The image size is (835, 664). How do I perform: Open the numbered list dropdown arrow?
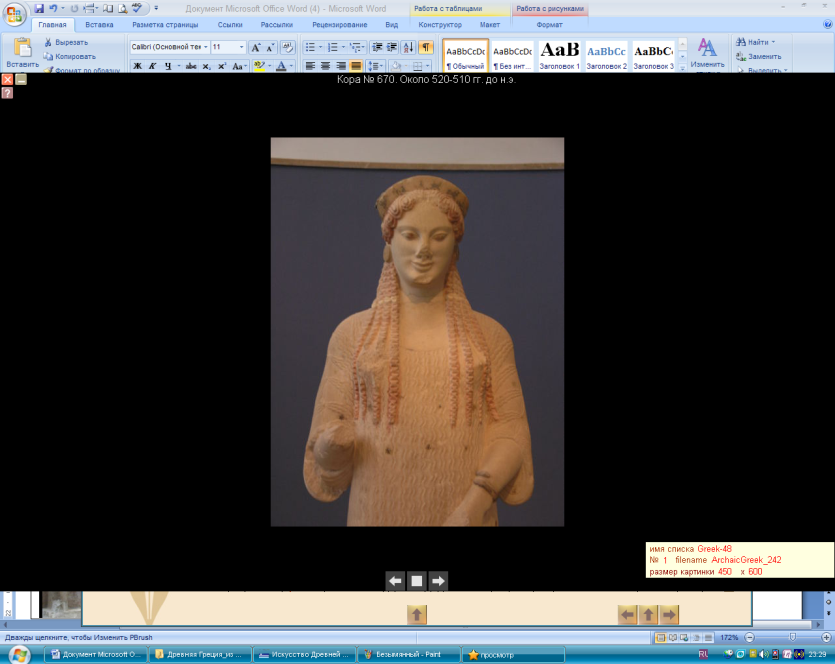[x=343, y=47]
